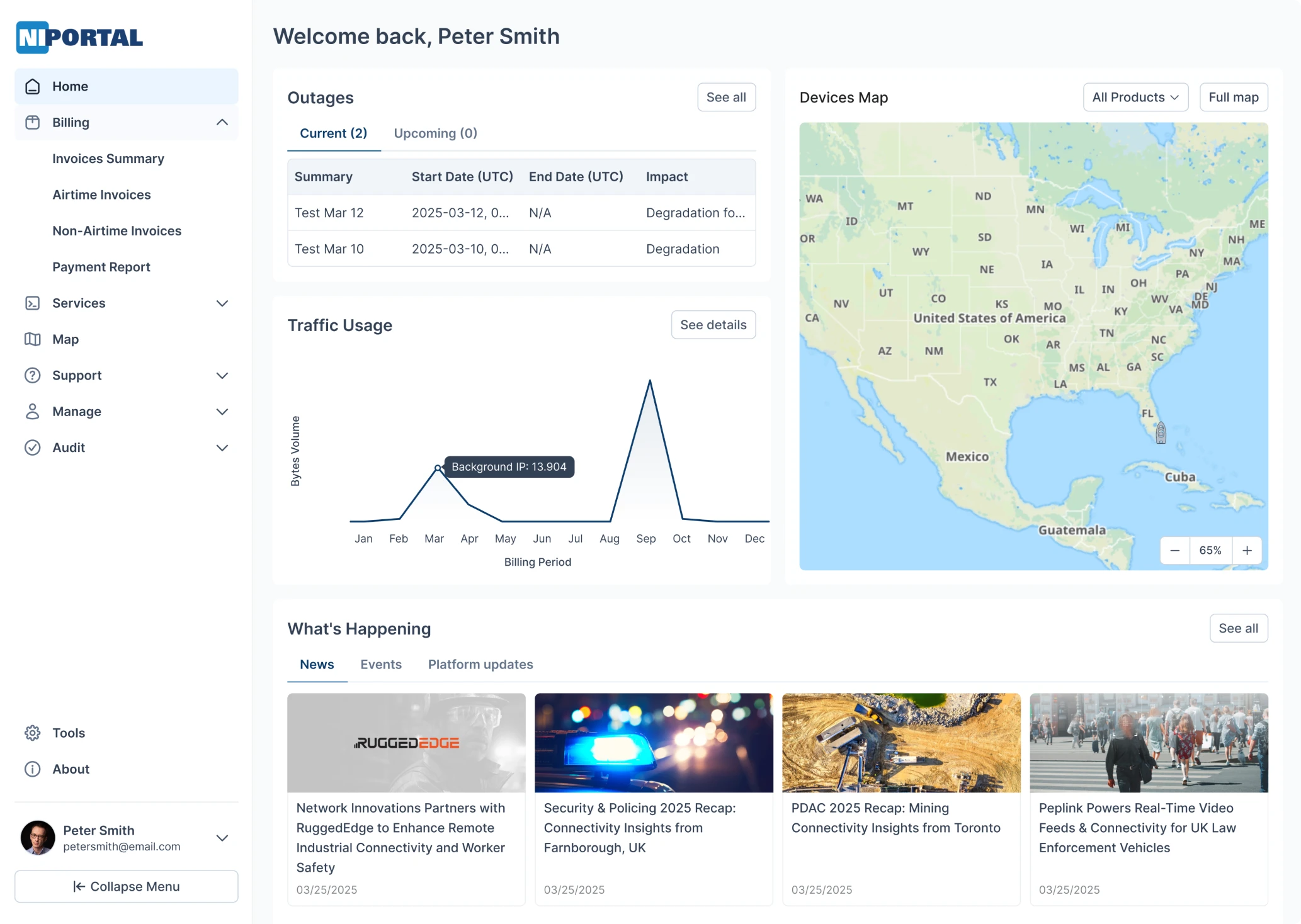This screenshot has height=924, width=1301.
Task: Open the Full map view
Action: click(x=1233, y=97)
